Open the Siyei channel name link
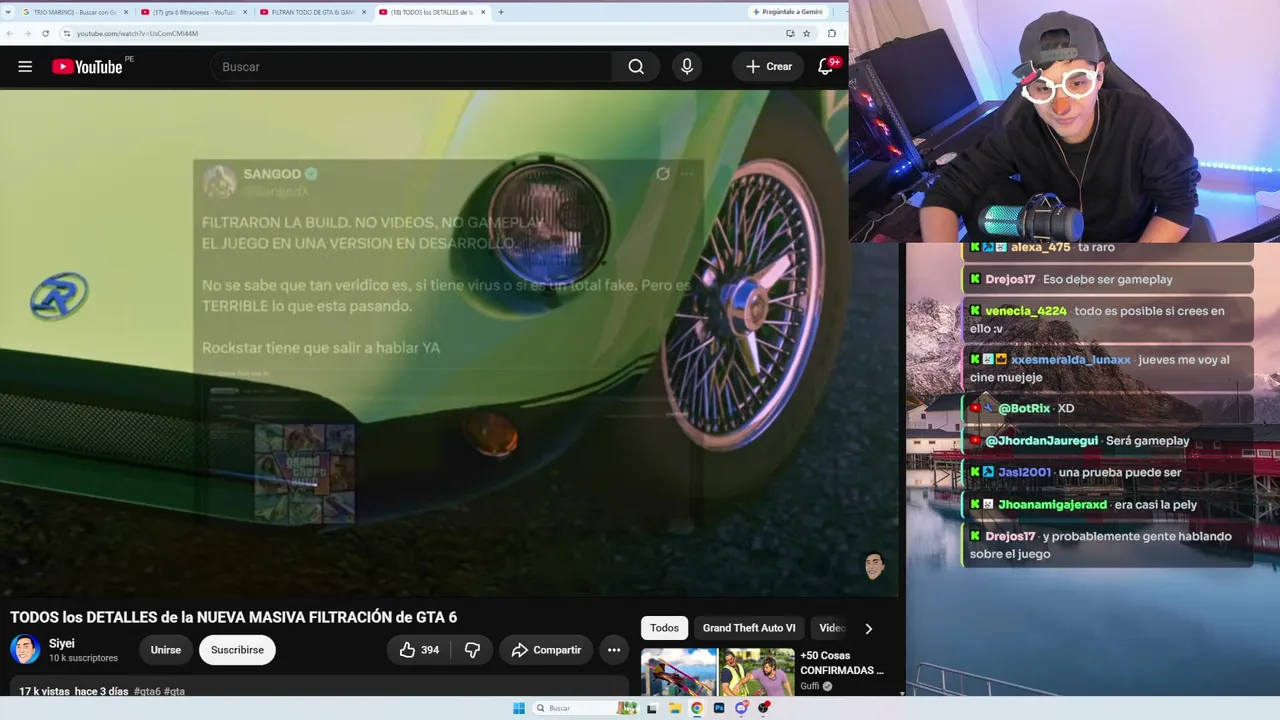1280x720 pixels. coord(62,644)
